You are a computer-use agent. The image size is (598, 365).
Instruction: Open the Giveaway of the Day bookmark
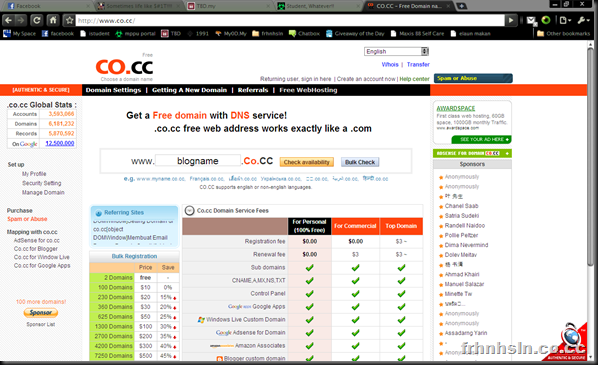[355, 34]
